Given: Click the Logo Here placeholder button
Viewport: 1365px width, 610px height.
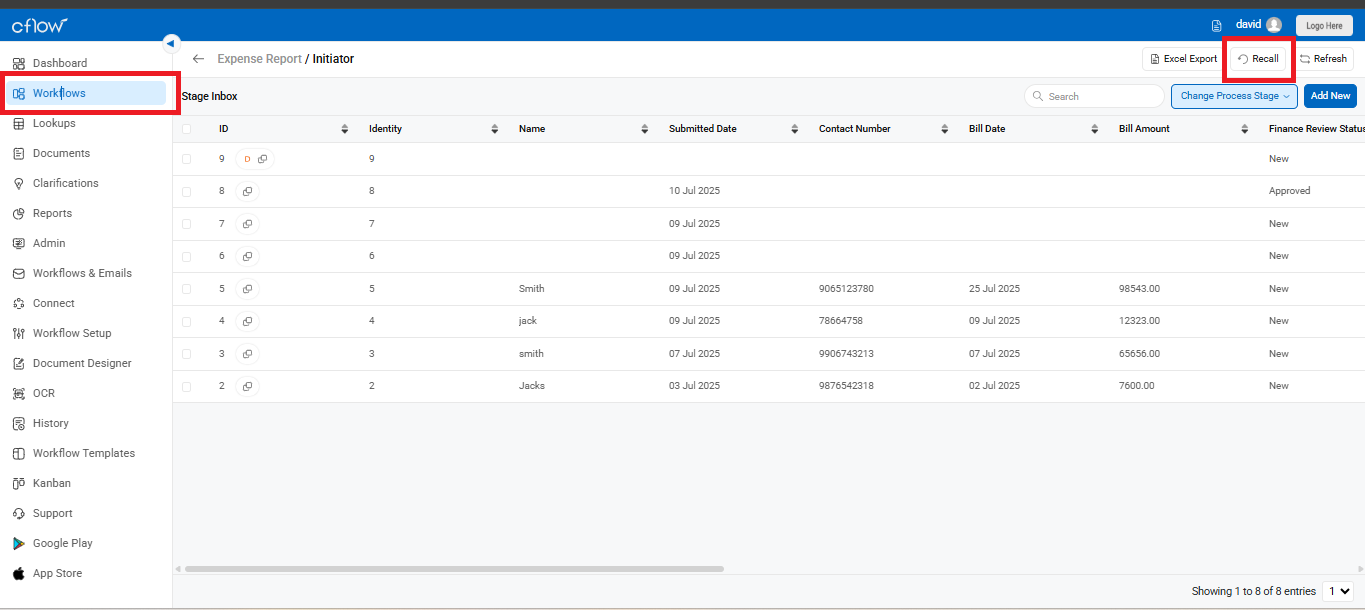Looking at the screenshot, I should (1324, 25).
